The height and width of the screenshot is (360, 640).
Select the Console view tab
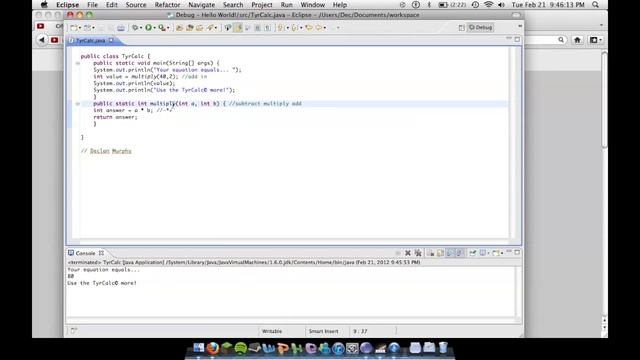click(x=85, y=253)
